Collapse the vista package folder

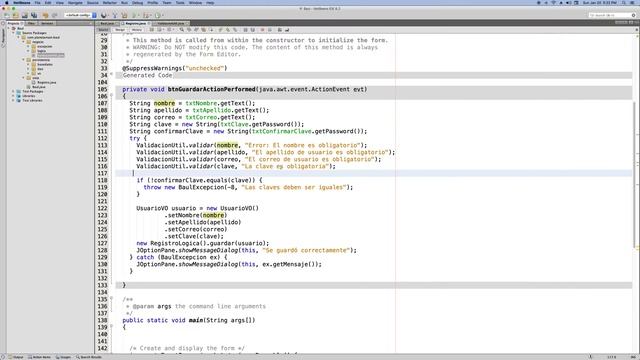[x=23, y=78]
